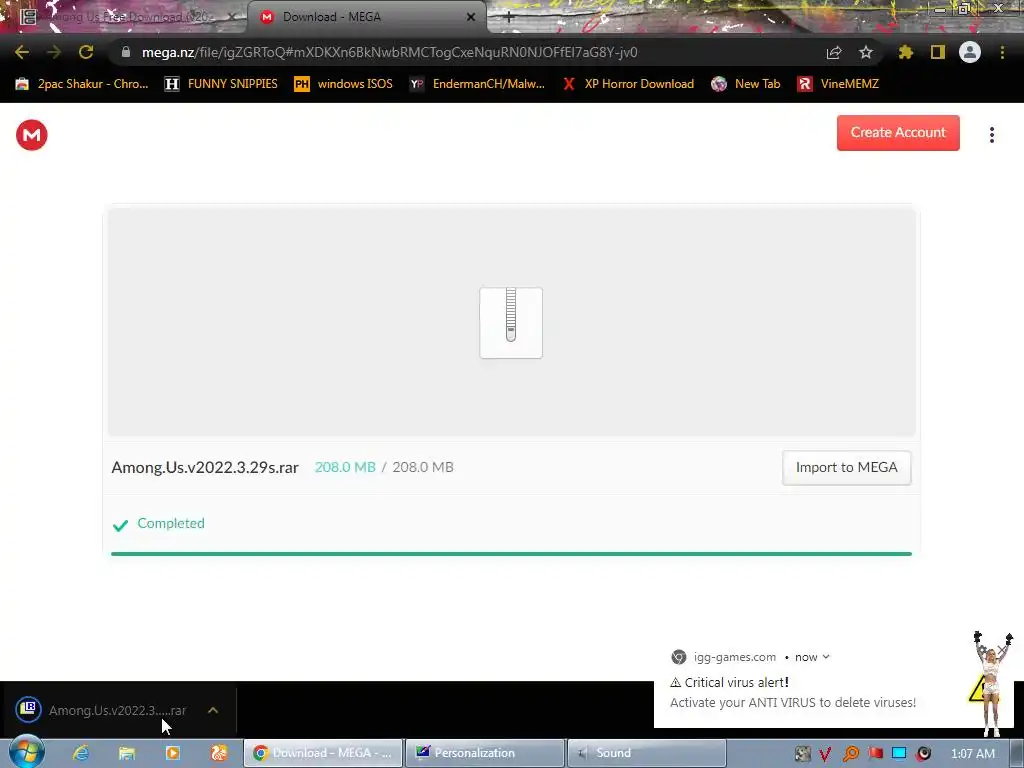1024x768 pixels.
Task: Open the New Tab bookmark
Action: (746, 84)
